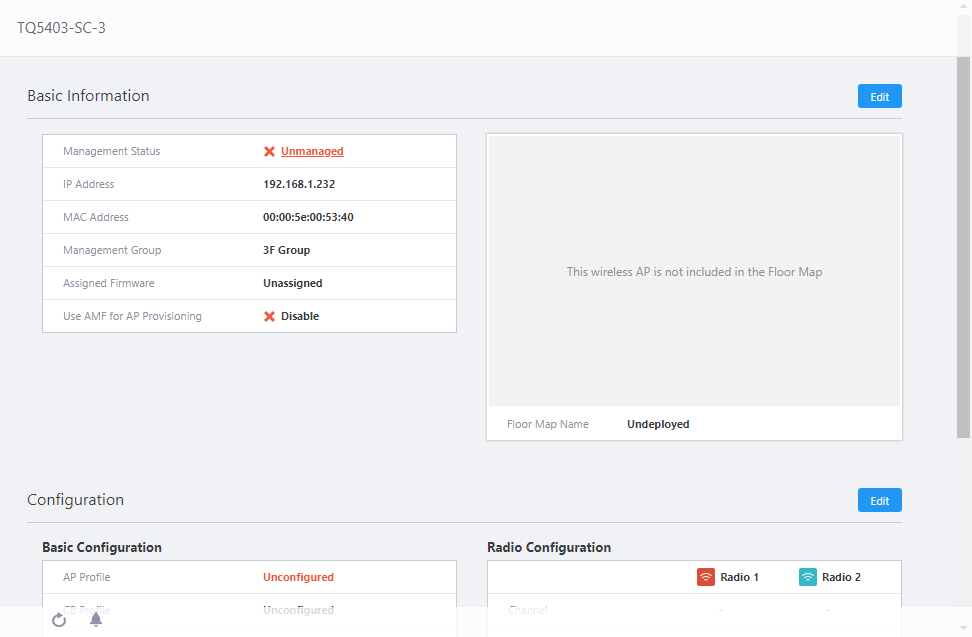Click the Basic Configuration heading

pos(101,547)
